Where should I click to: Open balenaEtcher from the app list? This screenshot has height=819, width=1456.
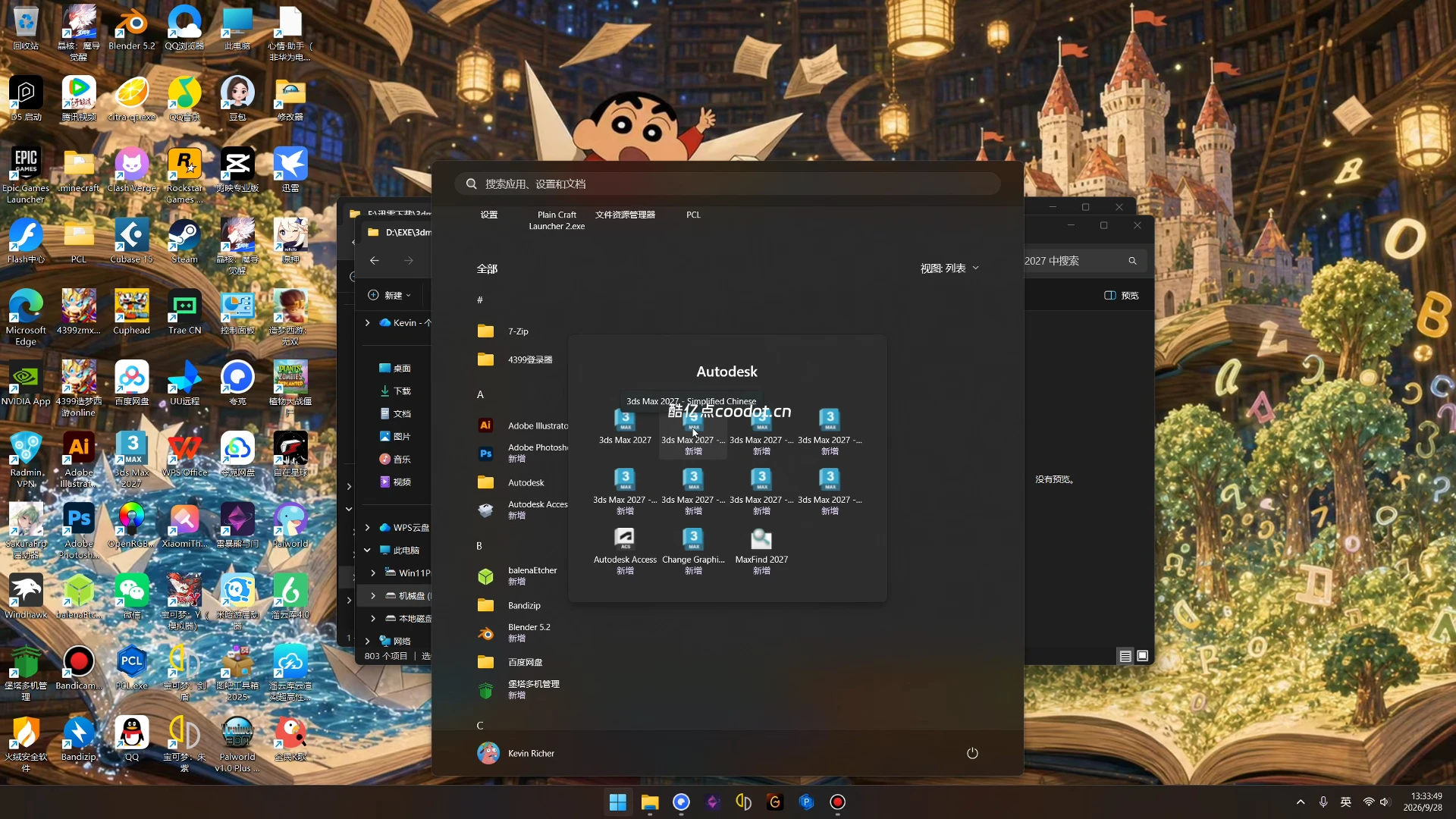tap(519, 576)
